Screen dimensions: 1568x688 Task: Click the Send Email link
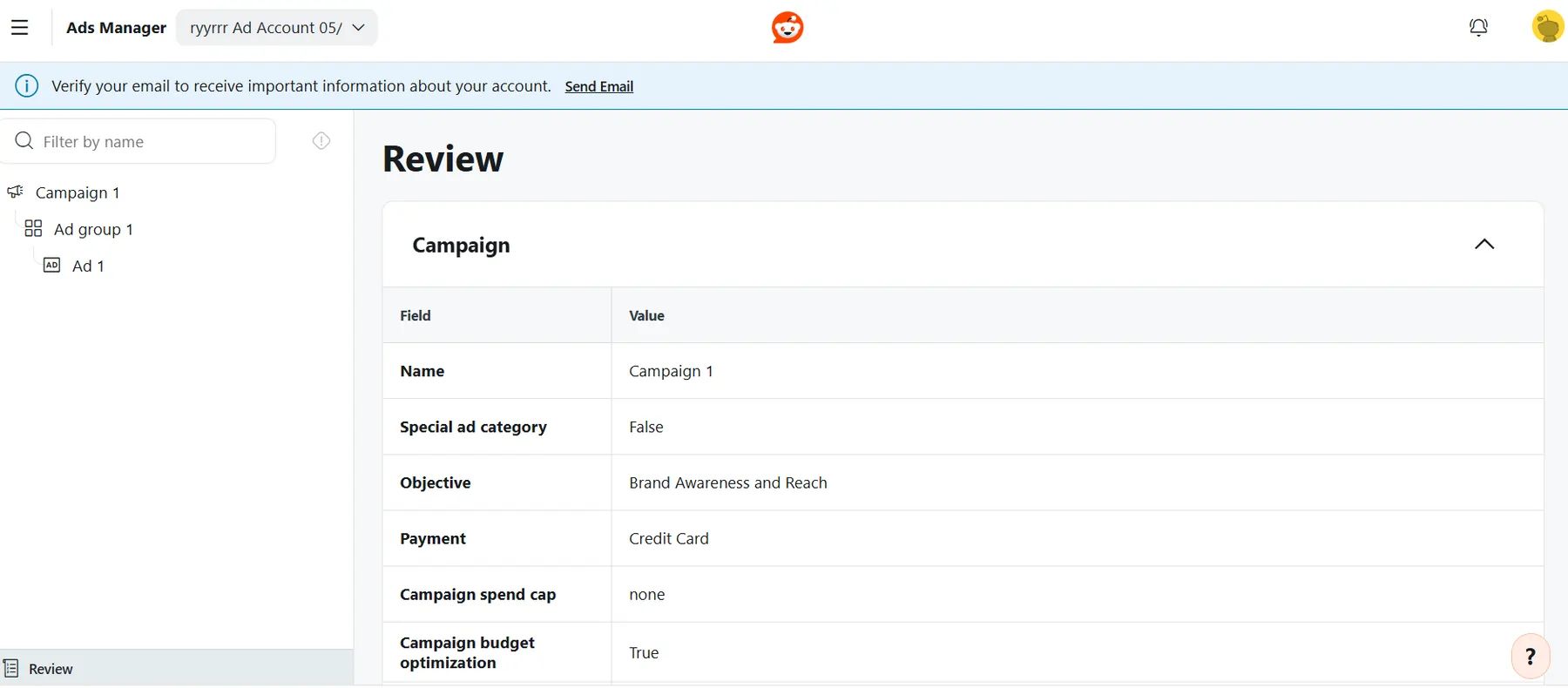[599, 86]
